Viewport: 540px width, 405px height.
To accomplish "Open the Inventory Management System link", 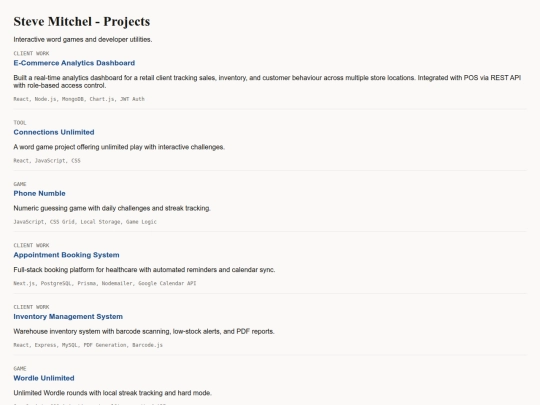I will [x=68, y=316].
